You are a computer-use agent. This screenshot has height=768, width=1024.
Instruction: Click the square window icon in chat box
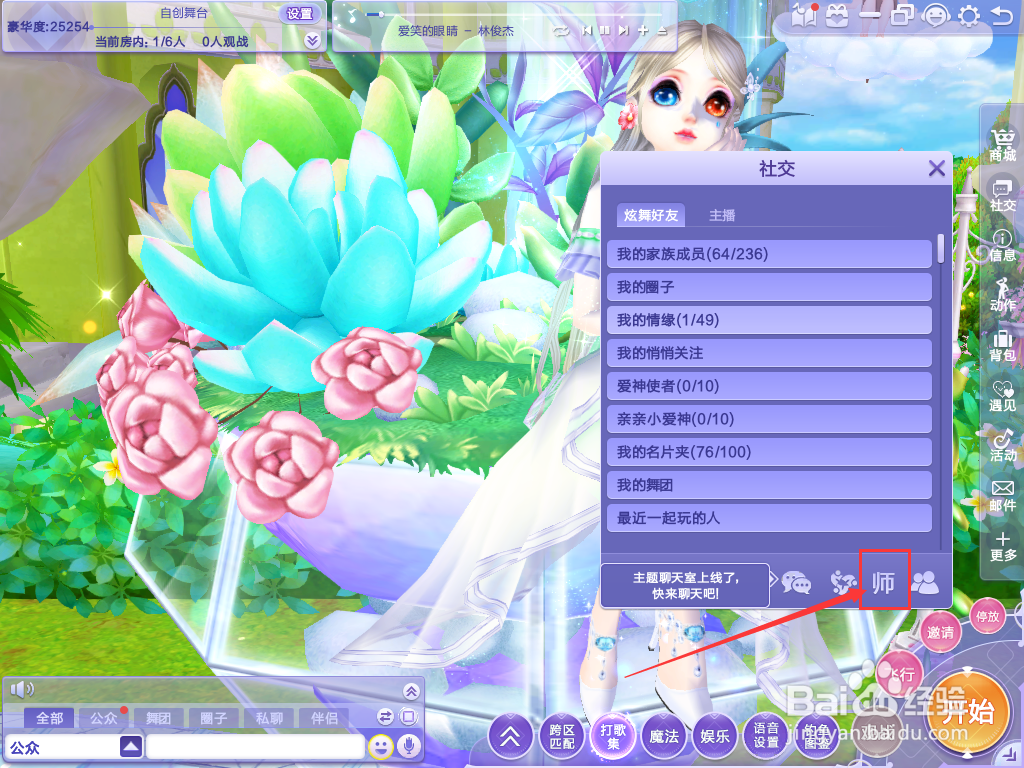tap(408, 717)
